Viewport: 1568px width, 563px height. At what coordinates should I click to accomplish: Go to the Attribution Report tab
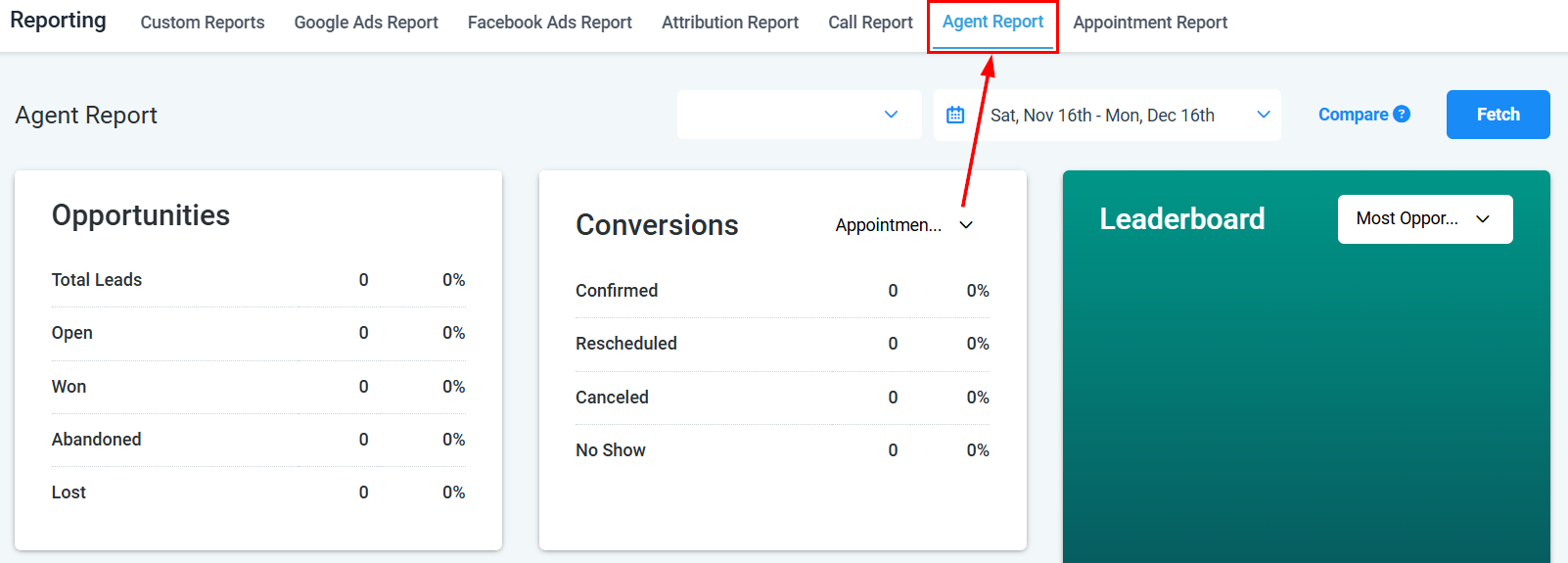coord(730,23)
